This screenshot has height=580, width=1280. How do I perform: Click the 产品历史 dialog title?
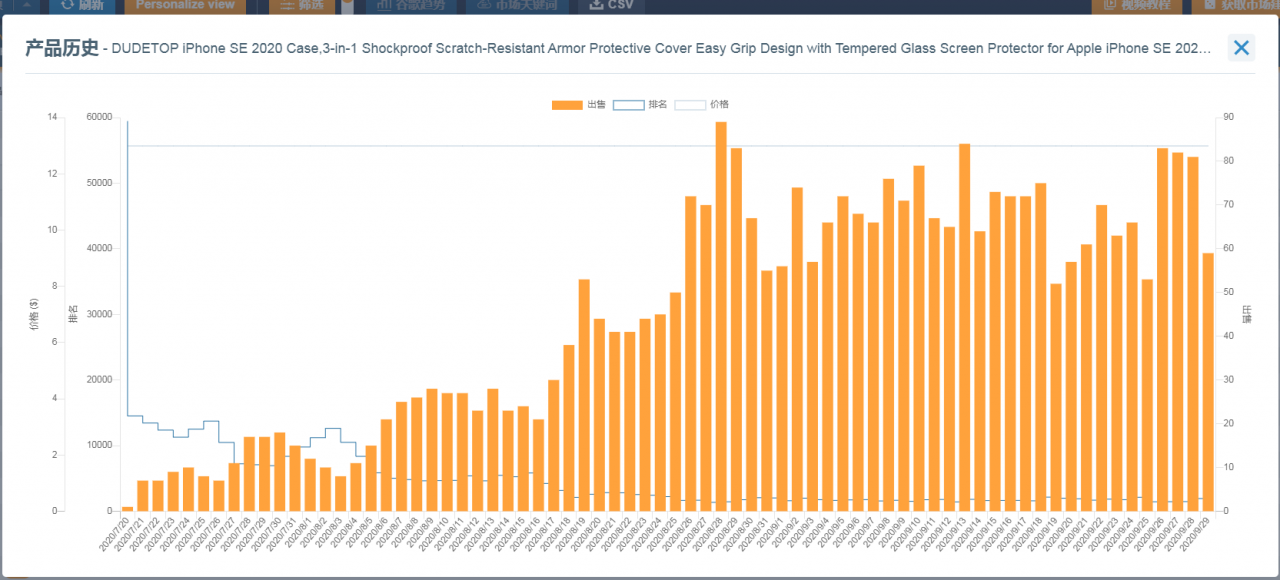[x=62, y=47]
